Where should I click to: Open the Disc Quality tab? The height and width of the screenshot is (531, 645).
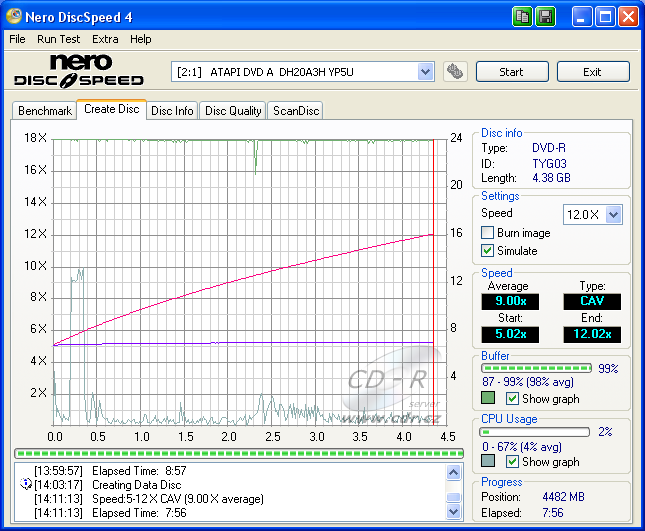click(x=233, y=111)
